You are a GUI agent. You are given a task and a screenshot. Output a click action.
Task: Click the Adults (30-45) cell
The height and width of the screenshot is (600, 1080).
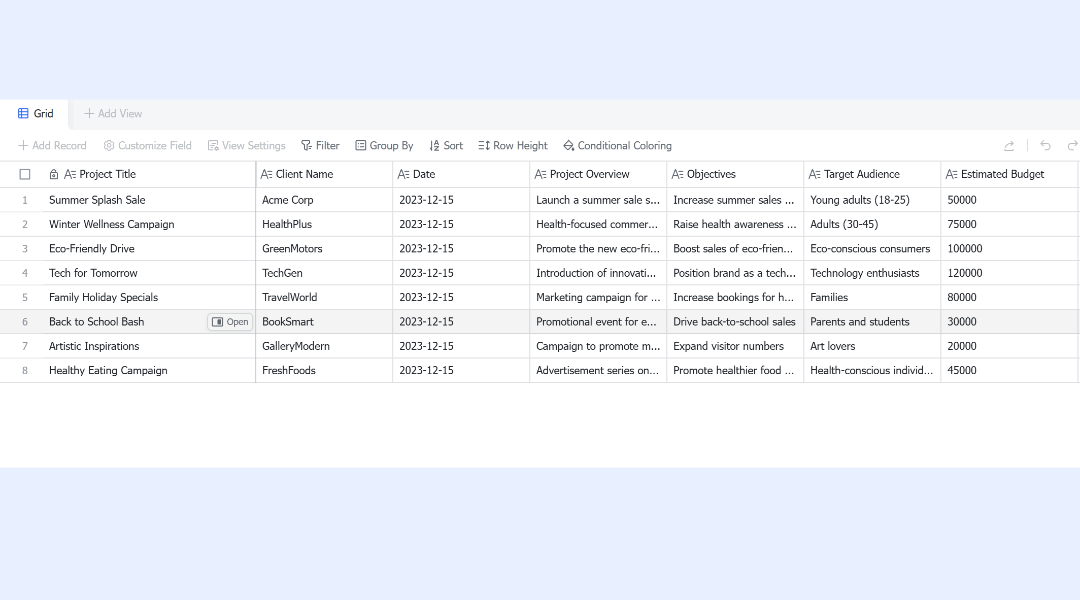point(872,224)
